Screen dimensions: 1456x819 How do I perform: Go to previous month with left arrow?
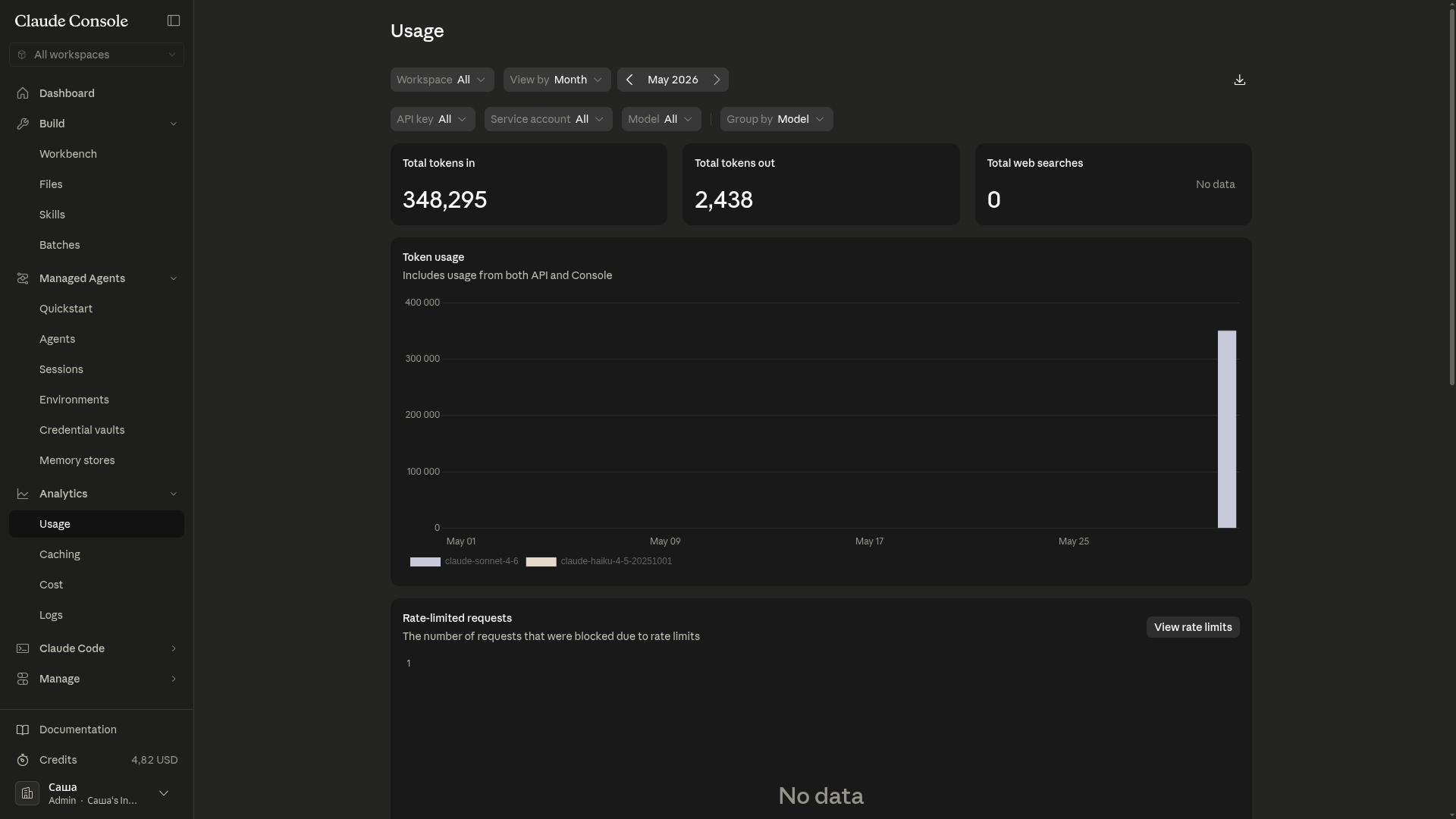coord(629,80)
